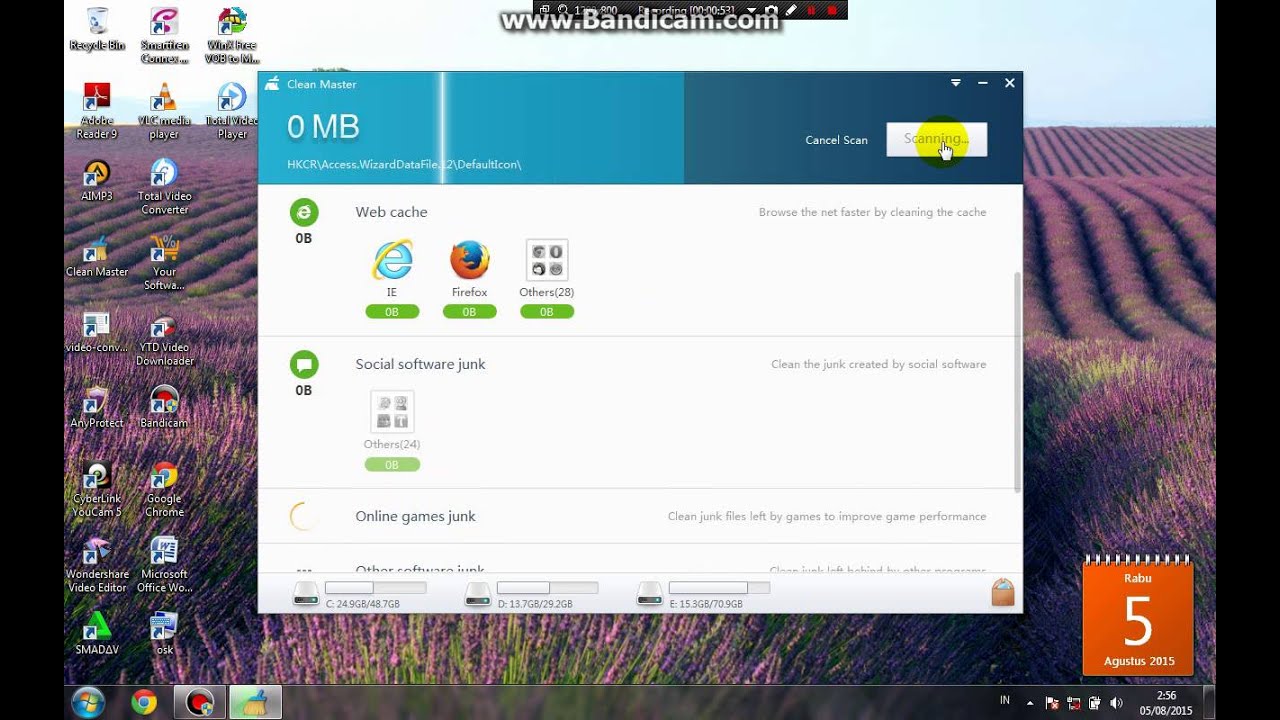Image resolution: width=1280 pixels, height=720 pixels.
Task: Click the Chrome taskbar icon
Action: click(144, 703)
